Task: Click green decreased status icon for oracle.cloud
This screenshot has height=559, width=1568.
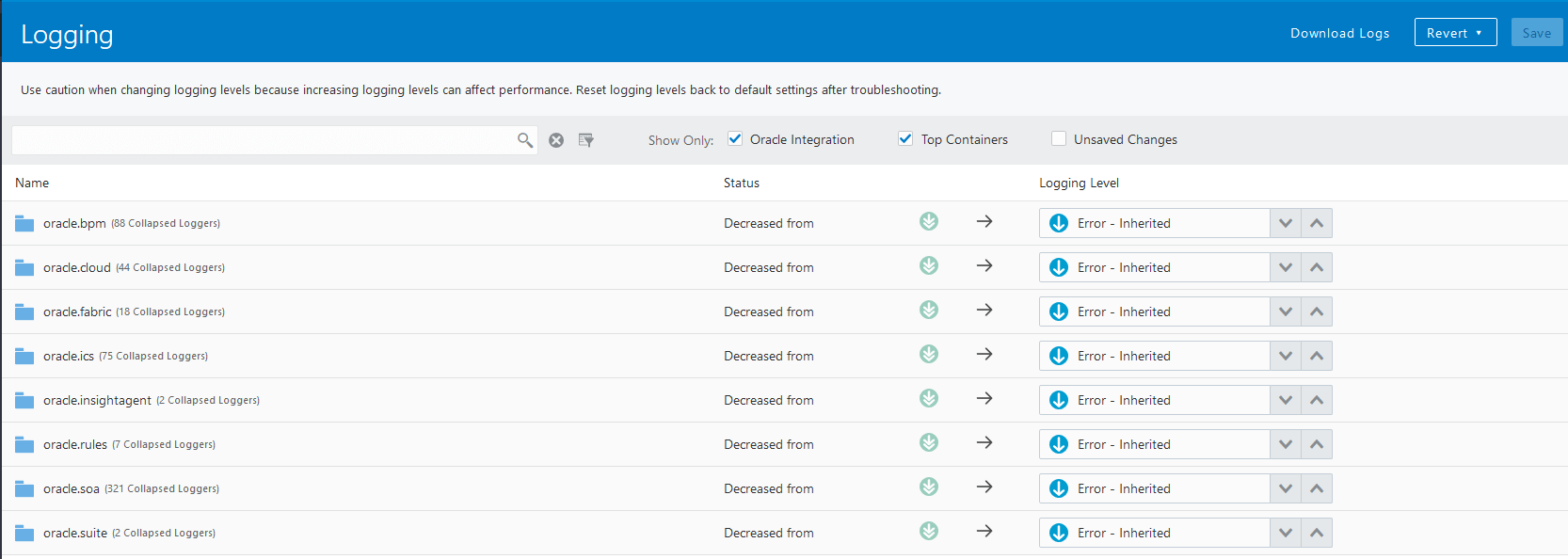Action: pyautogui.click(x=929, y=265)
